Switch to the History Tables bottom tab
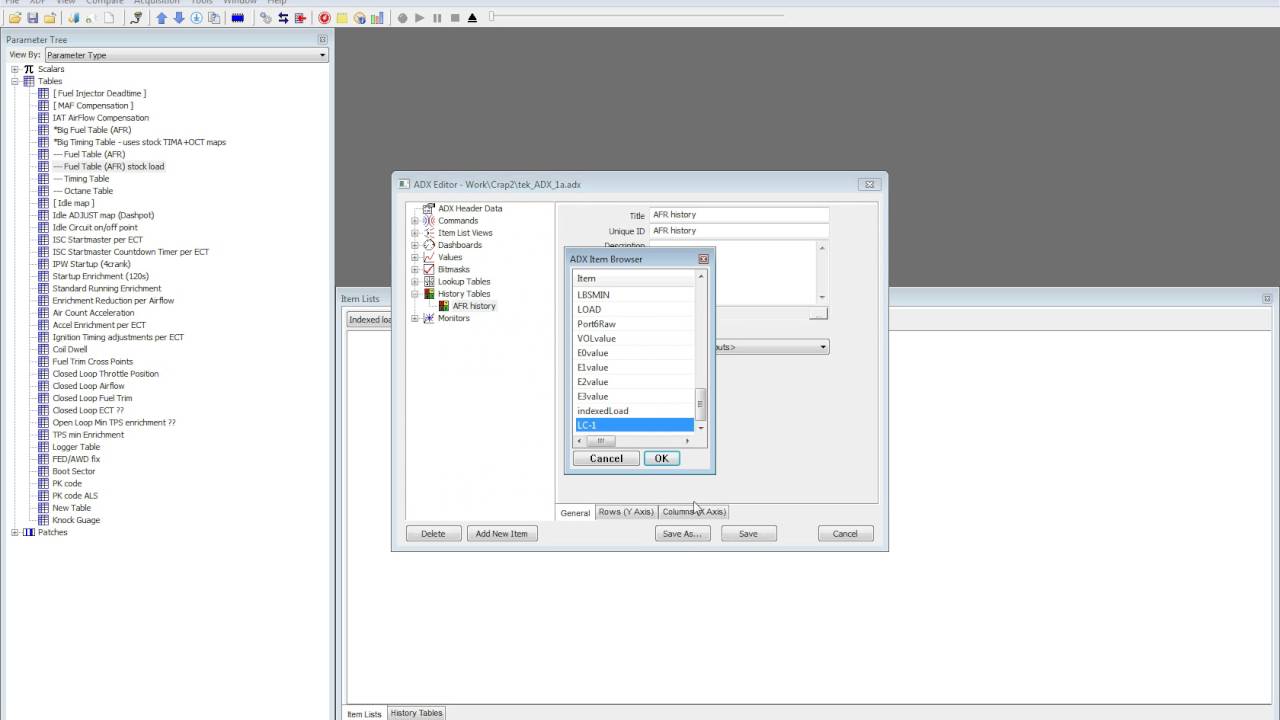Viewport: 1280px width, 720px height. click(416, 713)
